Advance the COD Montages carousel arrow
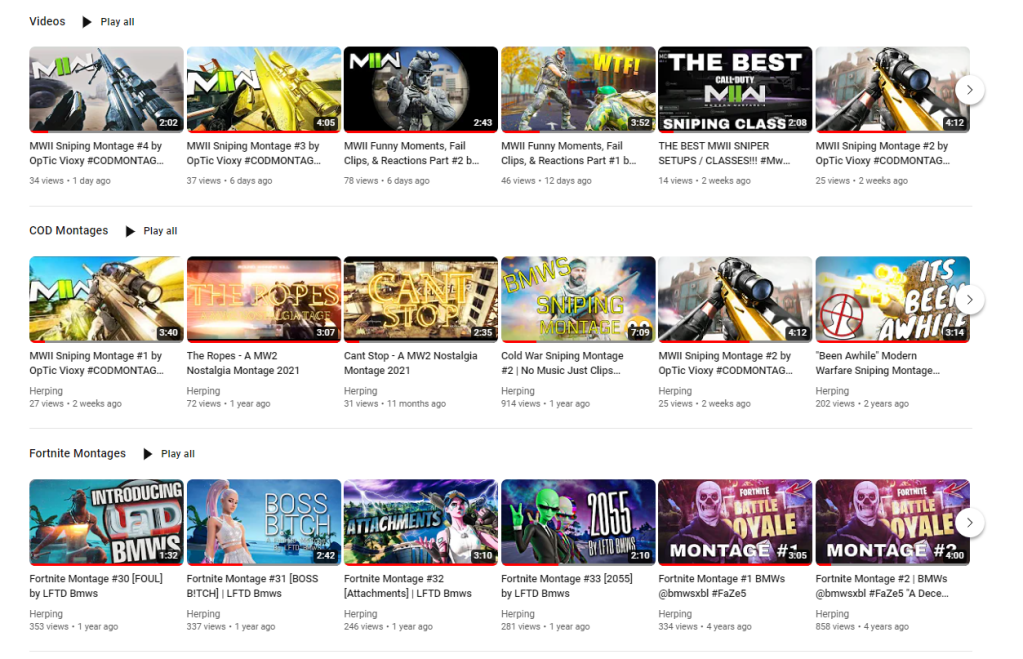This screenshot has width=1023, height=659. click(x=970, y=299)
